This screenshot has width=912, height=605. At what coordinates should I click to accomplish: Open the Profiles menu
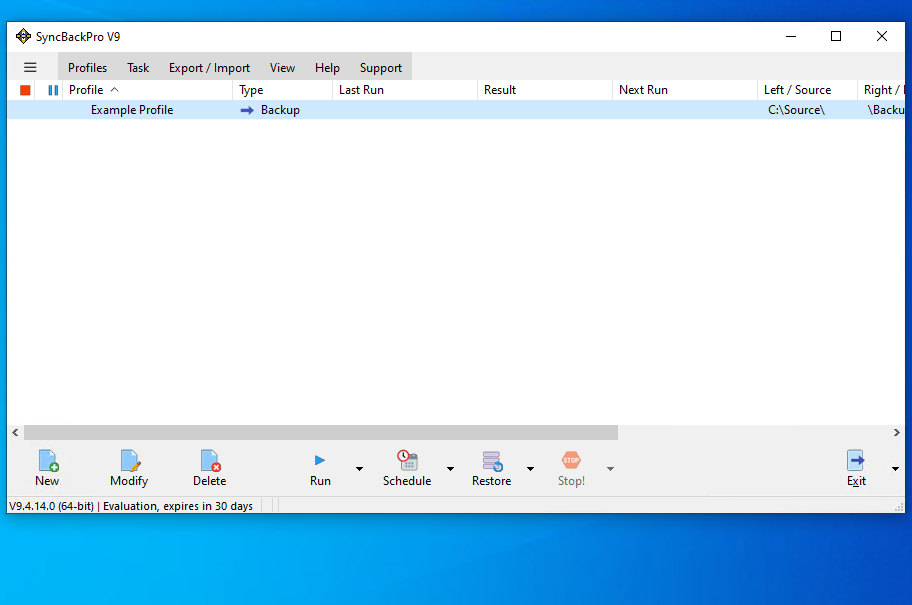87,67
